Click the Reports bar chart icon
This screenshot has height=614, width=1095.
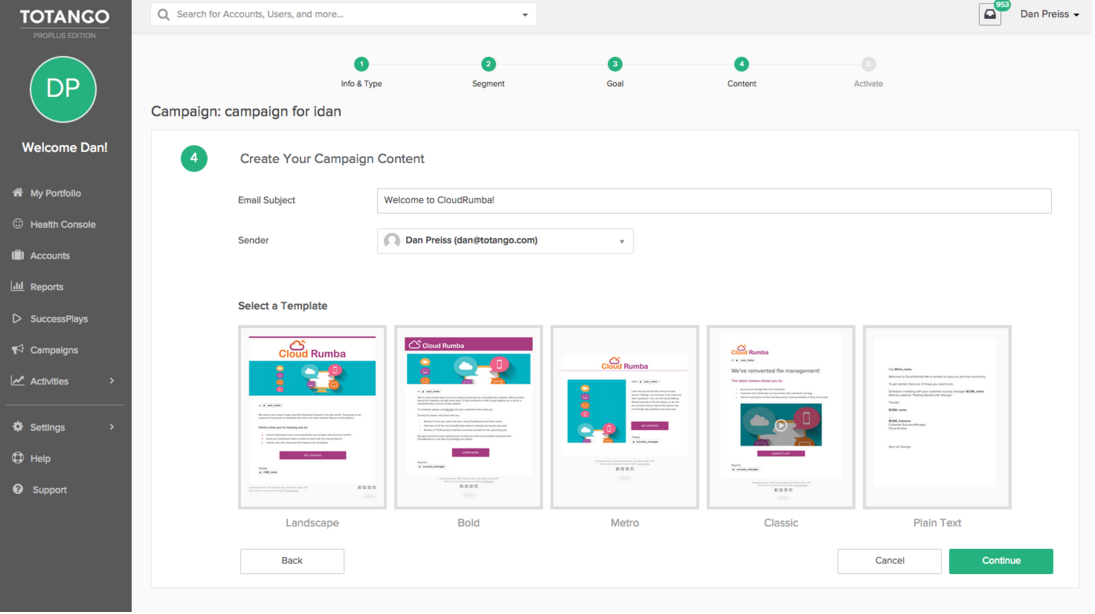click(17, 286)
